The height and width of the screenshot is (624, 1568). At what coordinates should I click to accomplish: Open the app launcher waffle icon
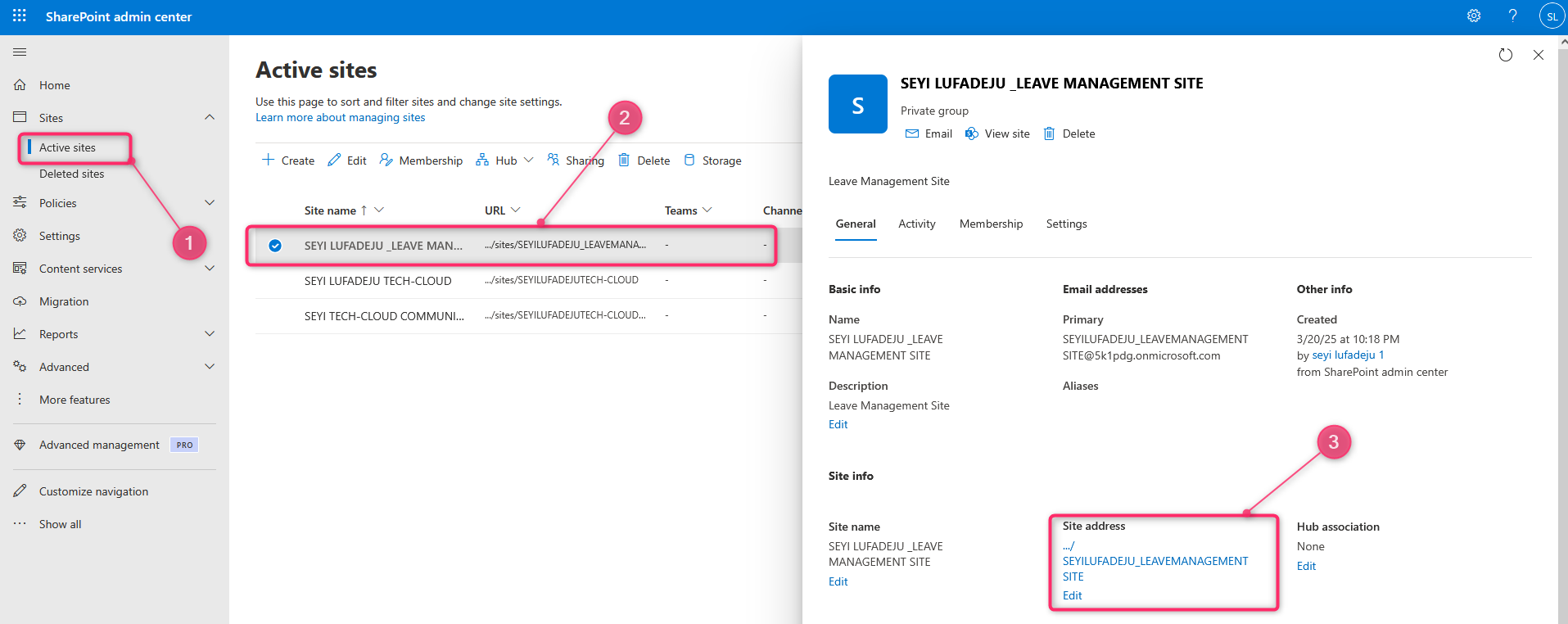click(x=20, y=16)
